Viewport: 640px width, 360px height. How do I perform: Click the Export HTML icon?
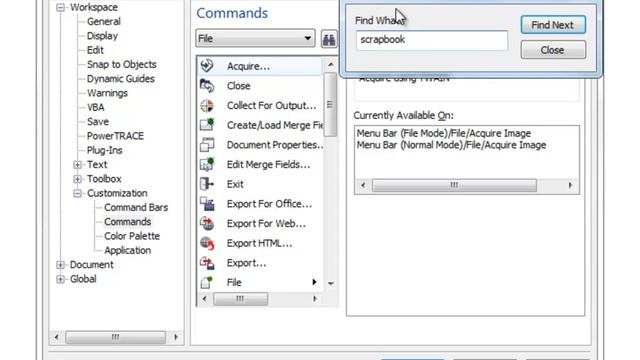click(x=207, y=243)
